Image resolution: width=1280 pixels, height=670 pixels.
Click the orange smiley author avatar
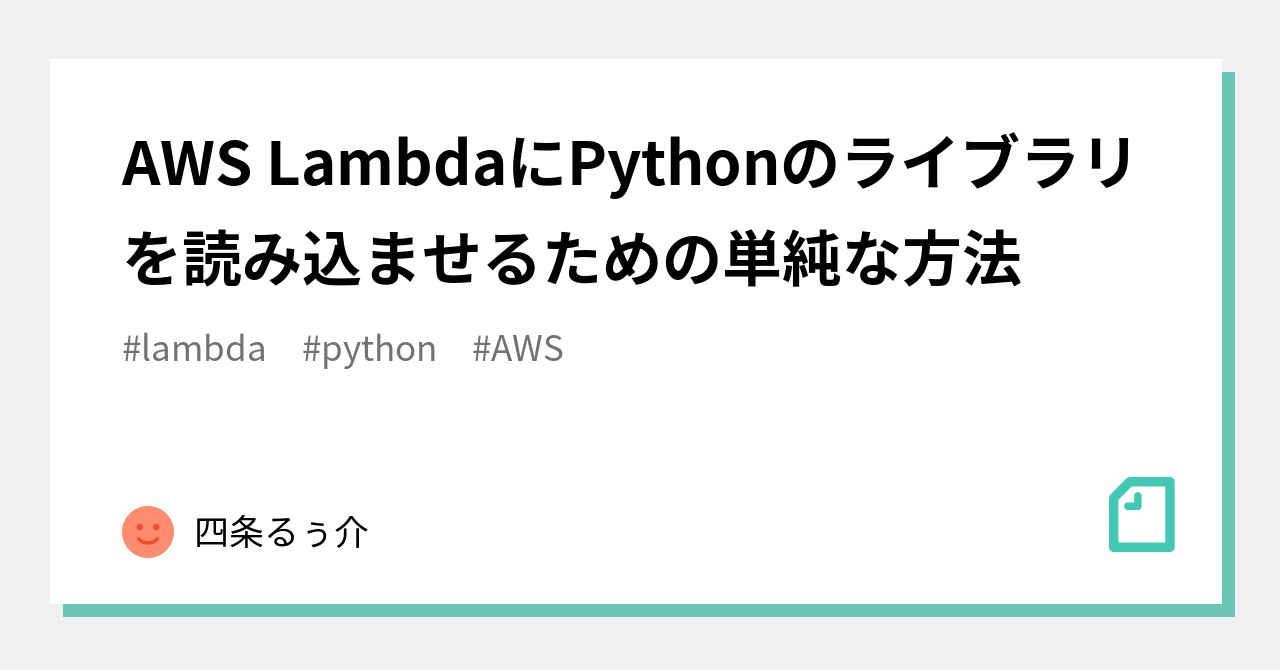(x=148, y=532)
